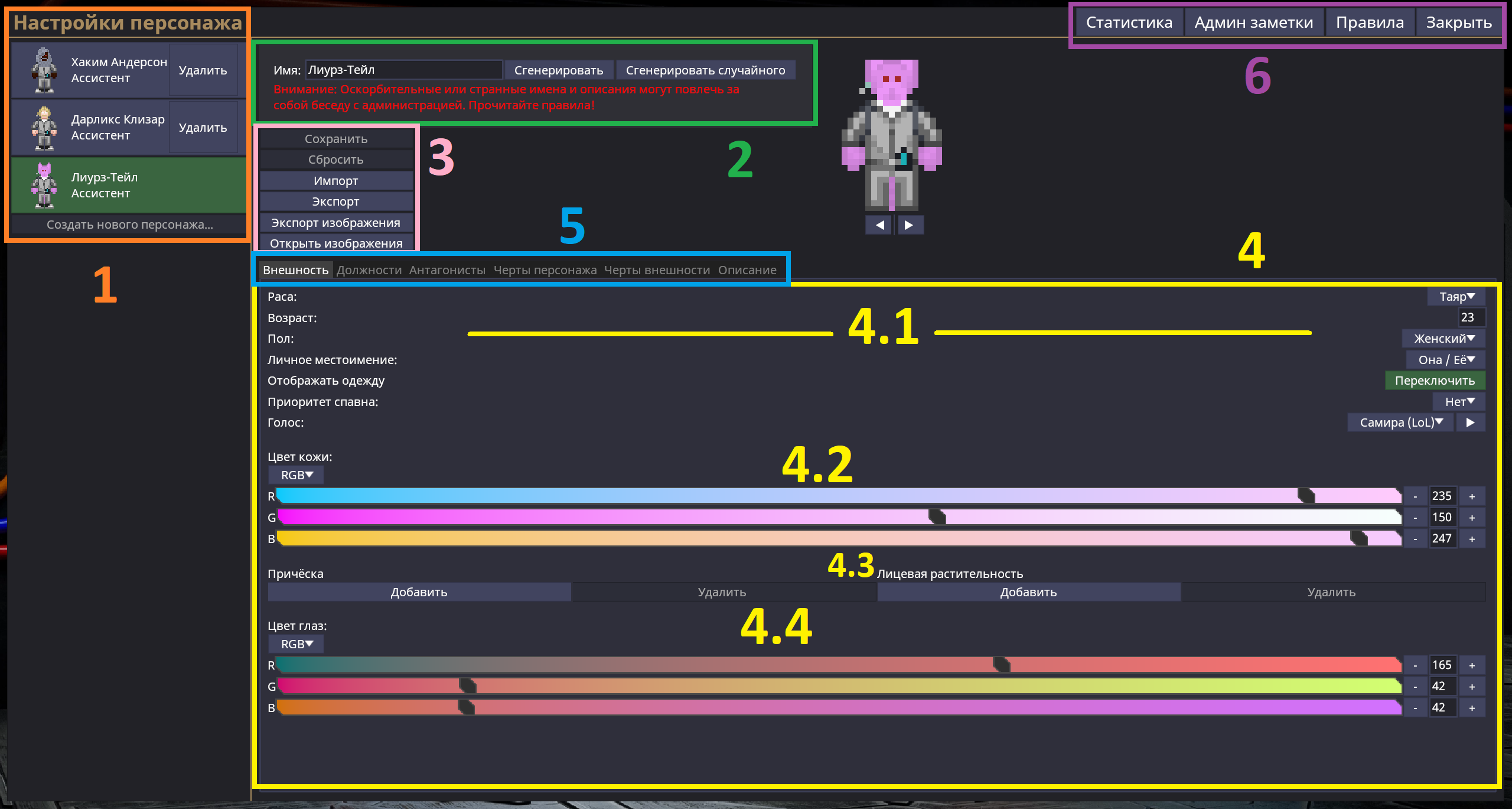Image resolution: width=1512 pixels, height=809 pixels.
Task: Open skin color RGB mode dropdown
Action: 296,475
